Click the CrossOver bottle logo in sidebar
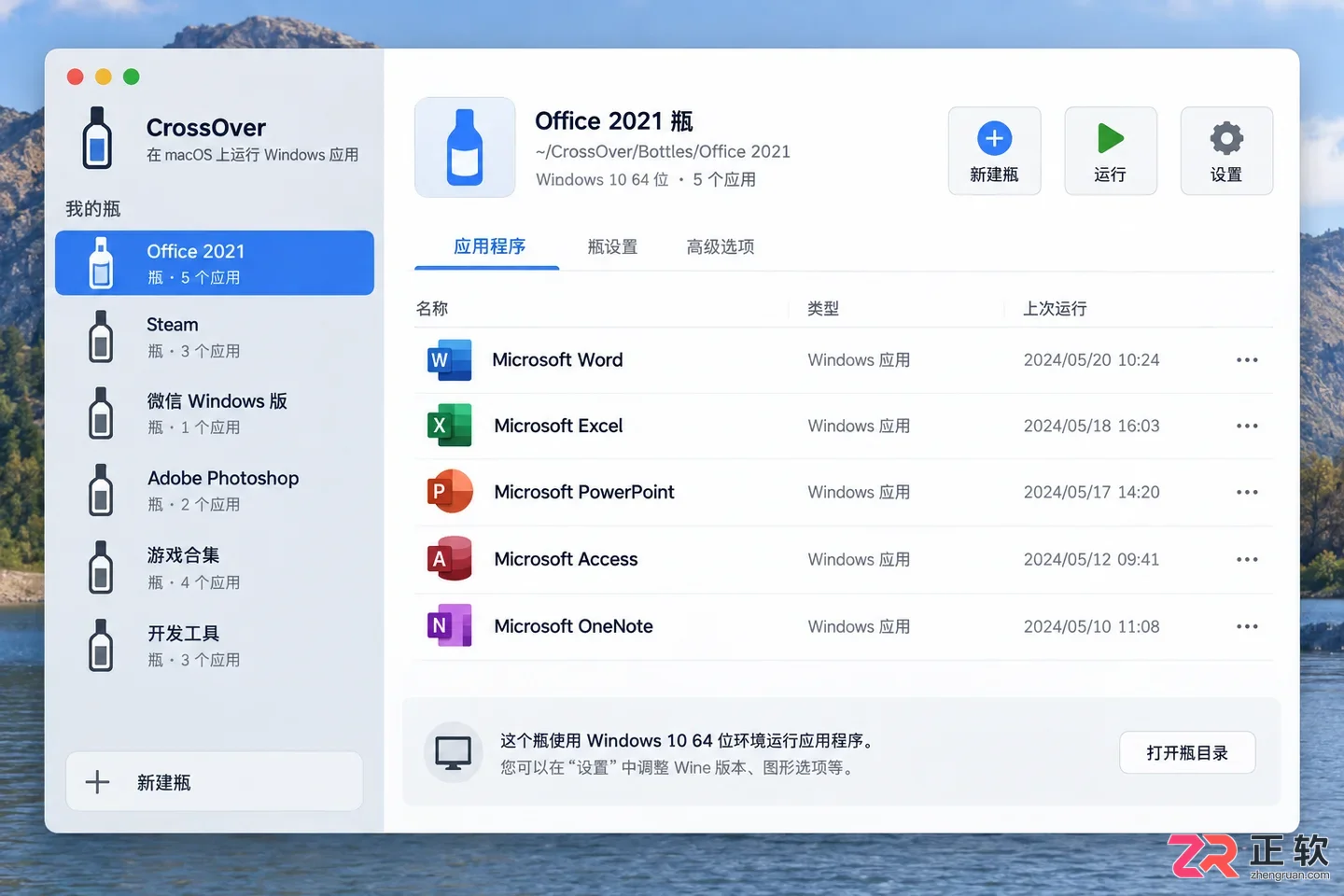1344x896 pixels. pos(98,138)
